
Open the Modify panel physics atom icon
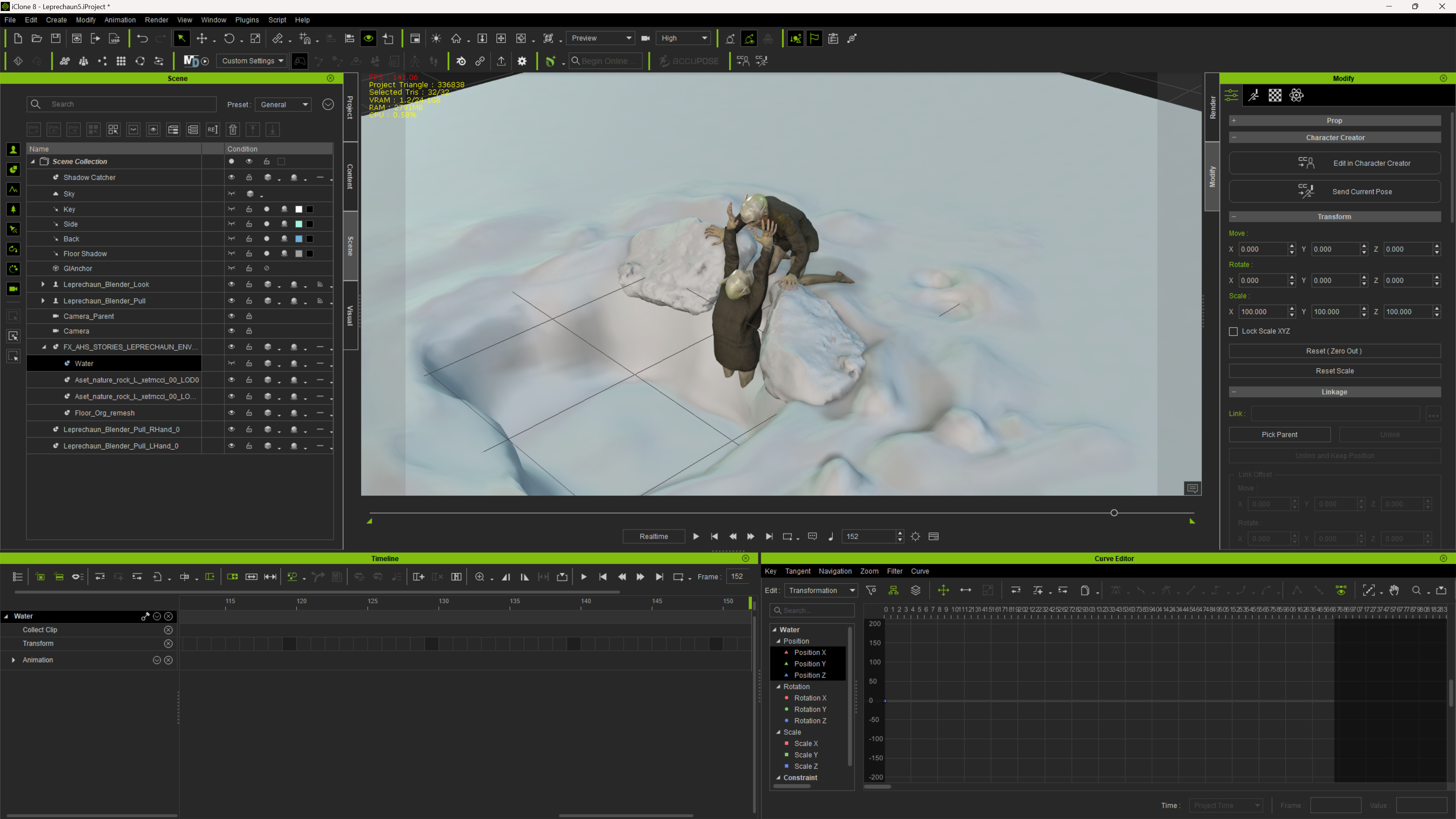pos(1297,95)
